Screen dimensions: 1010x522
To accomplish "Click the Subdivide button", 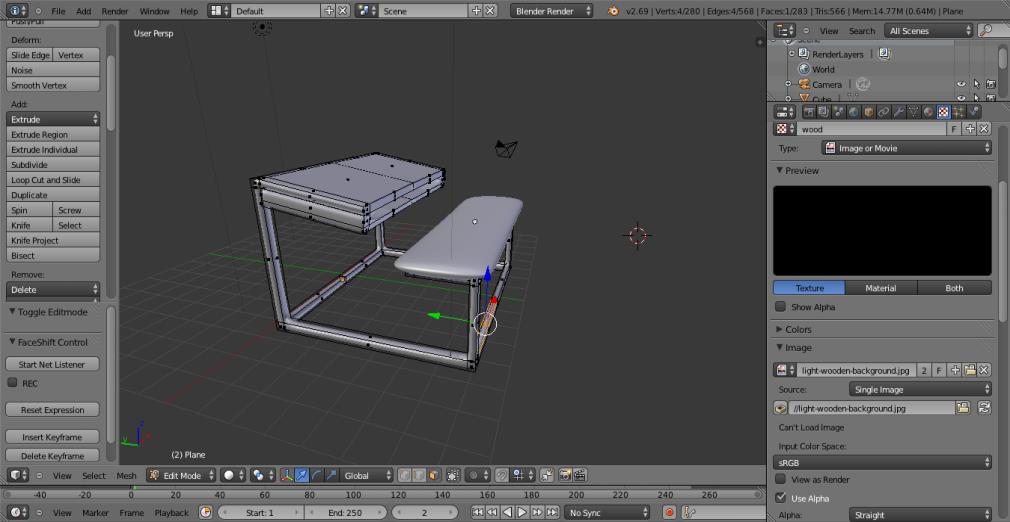I will tap(53, 164).
